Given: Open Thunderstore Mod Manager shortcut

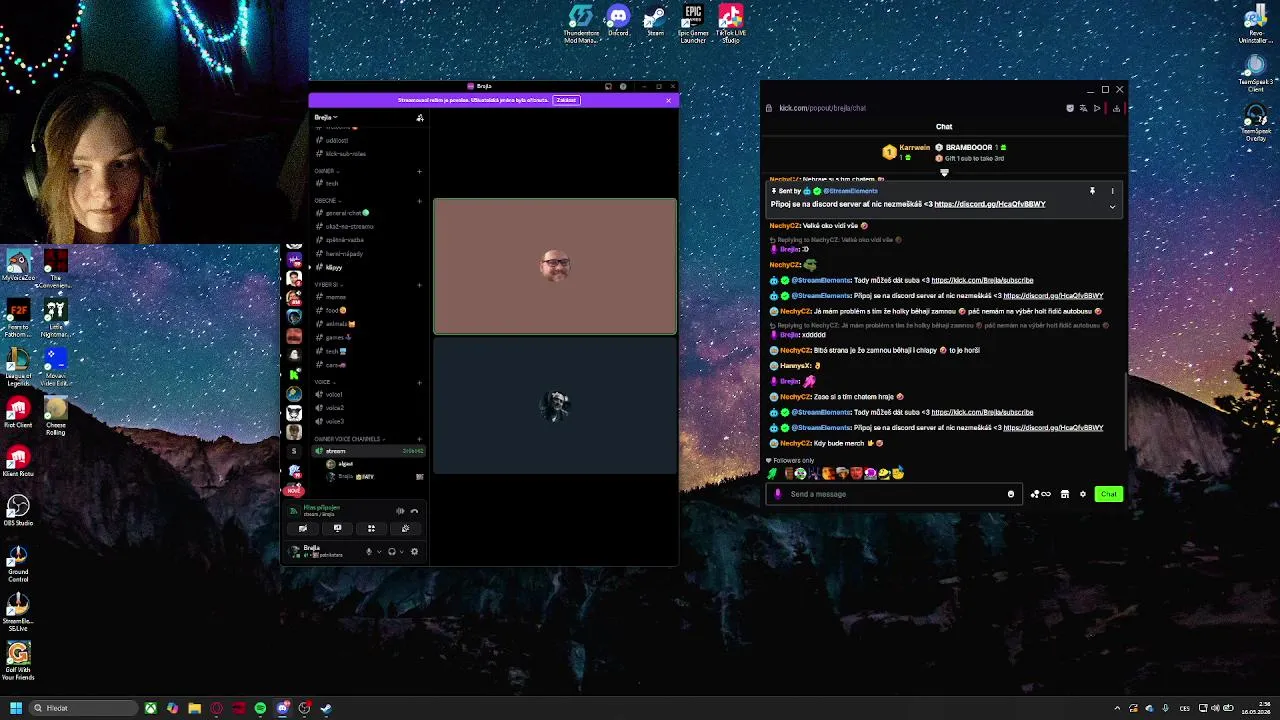Looking at the screenshot, I should 581,24.
